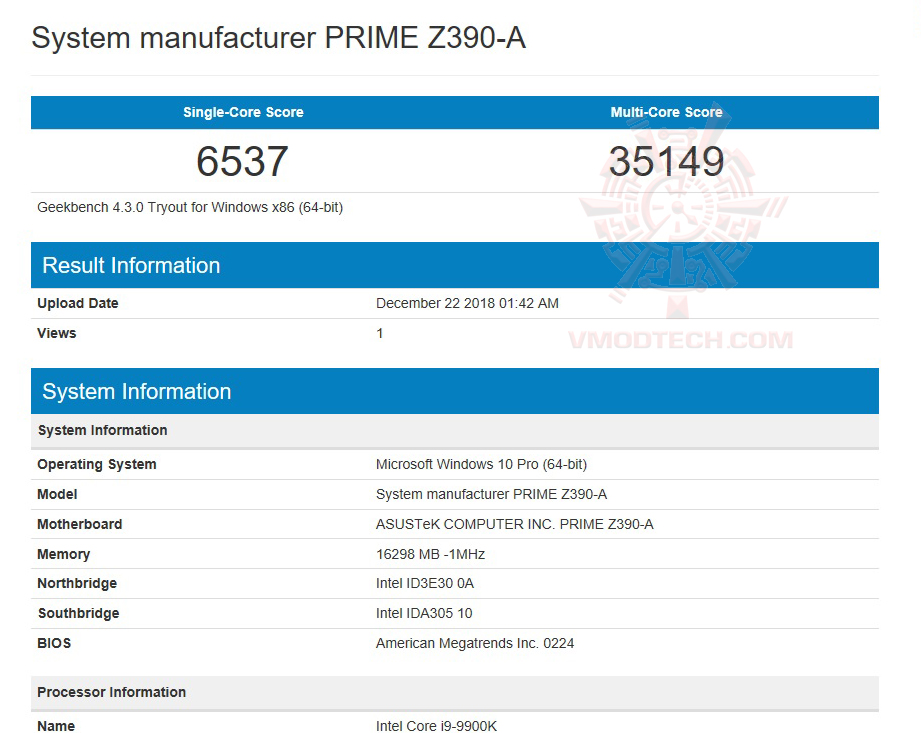Click the Result Information section header
921x733 pixels.
131,265
